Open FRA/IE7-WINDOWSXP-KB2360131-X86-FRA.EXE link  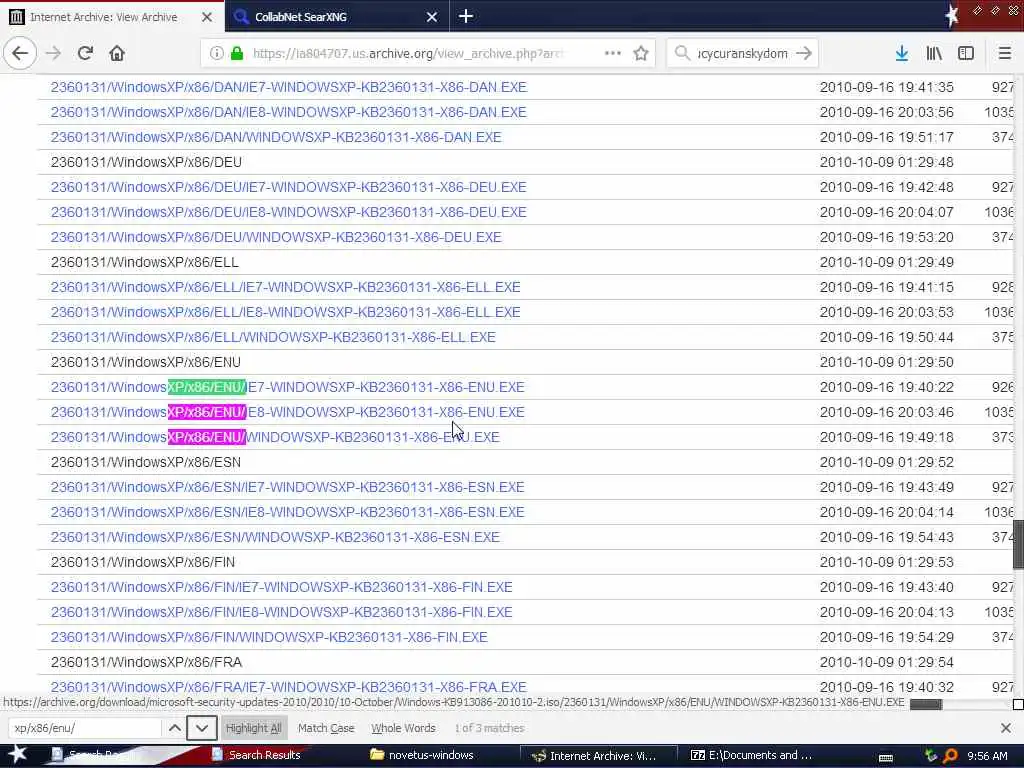[x=289, y=687]
